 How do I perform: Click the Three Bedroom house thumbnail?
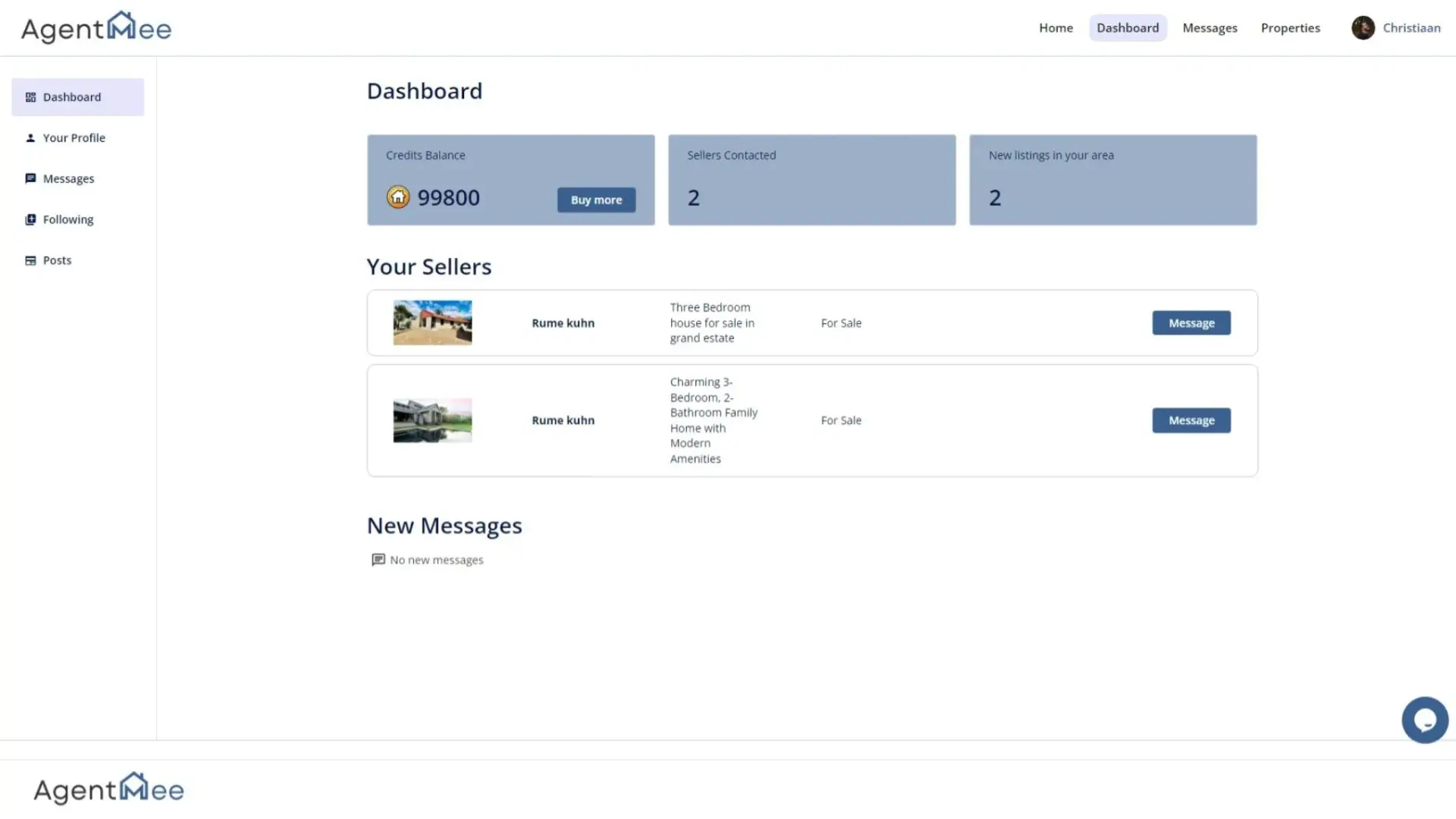point(432,322)
